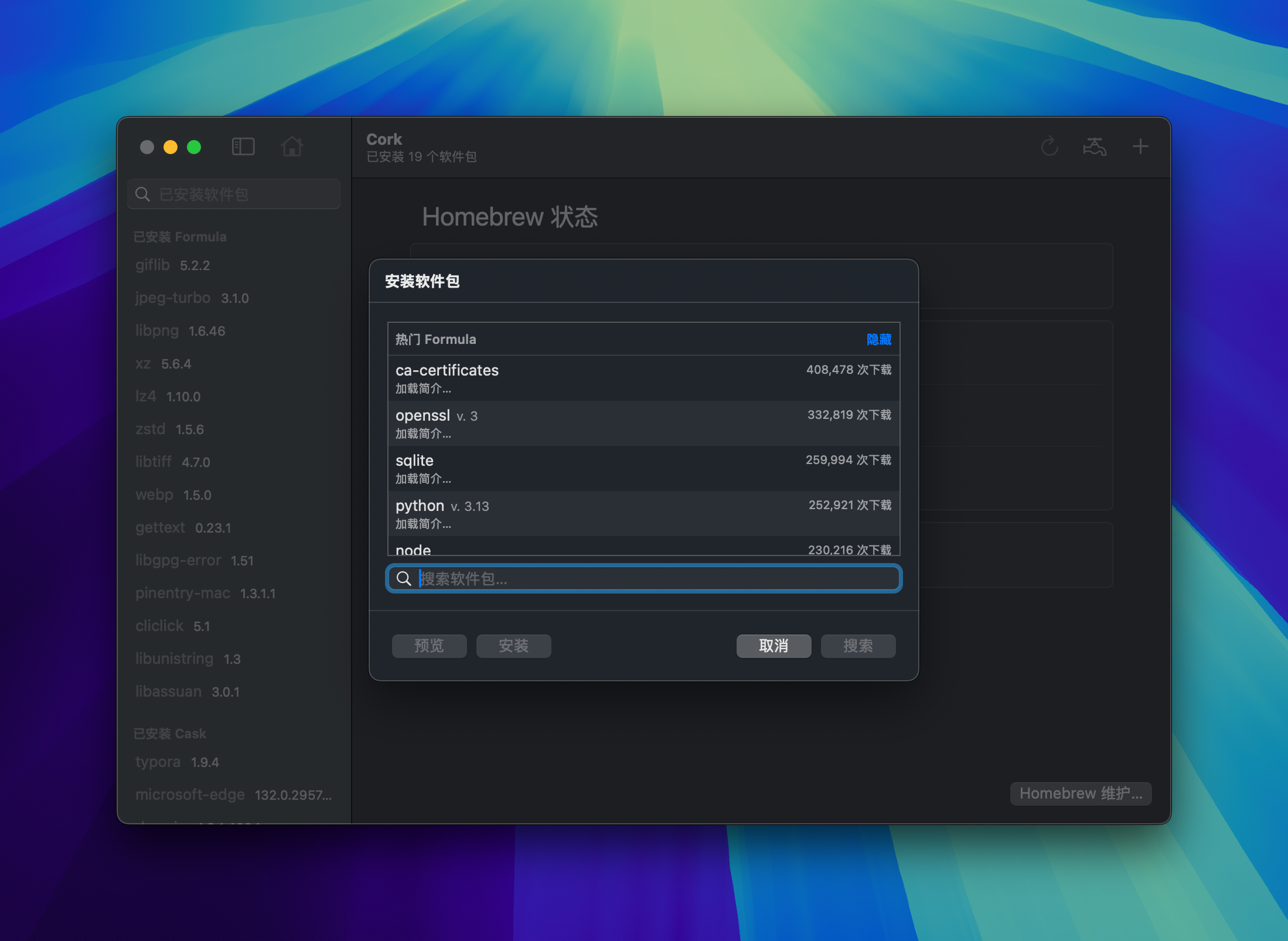
Task: Select python v. 3.13 row
Action: [644, 514]
